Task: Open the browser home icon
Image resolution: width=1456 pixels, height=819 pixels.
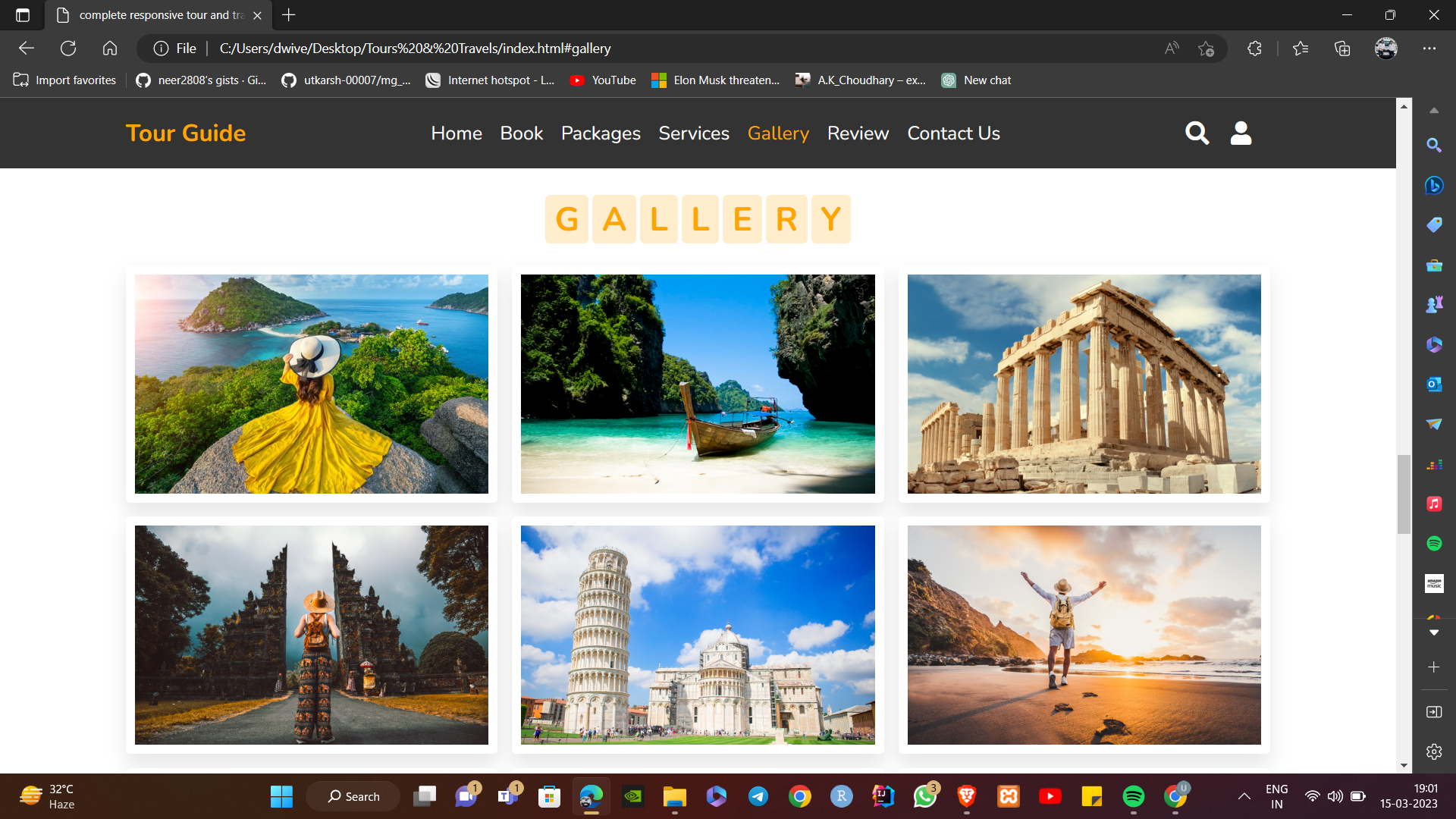Action: click(110, 49)
